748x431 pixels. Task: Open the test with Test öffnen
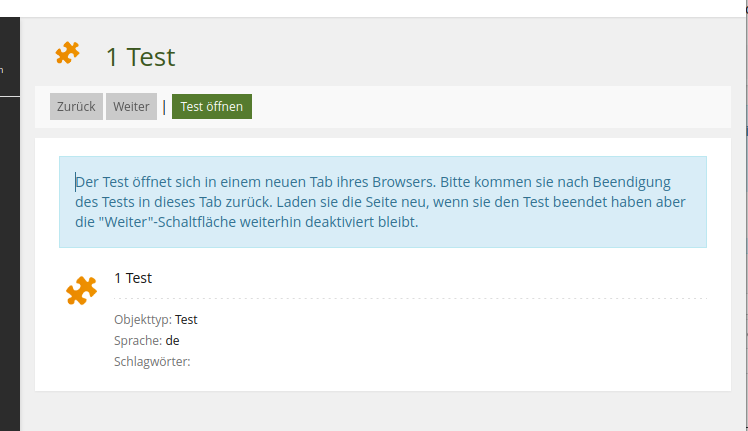pos(211,107)
